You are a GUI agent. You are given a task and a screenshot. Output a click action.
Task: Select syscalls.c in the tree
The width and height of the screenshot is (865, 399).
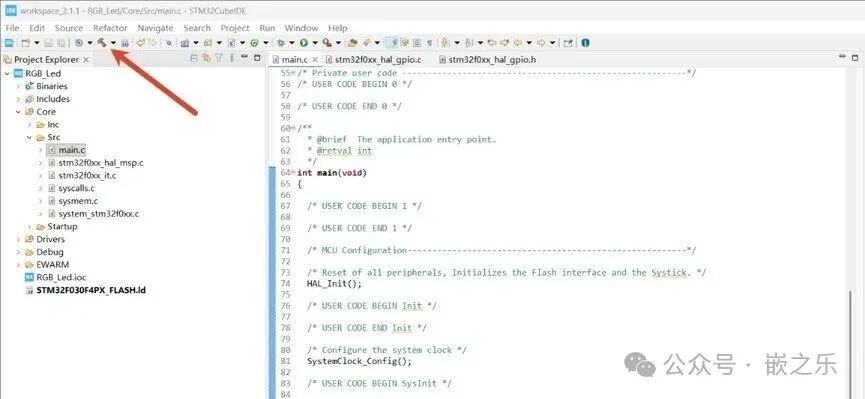71,188
